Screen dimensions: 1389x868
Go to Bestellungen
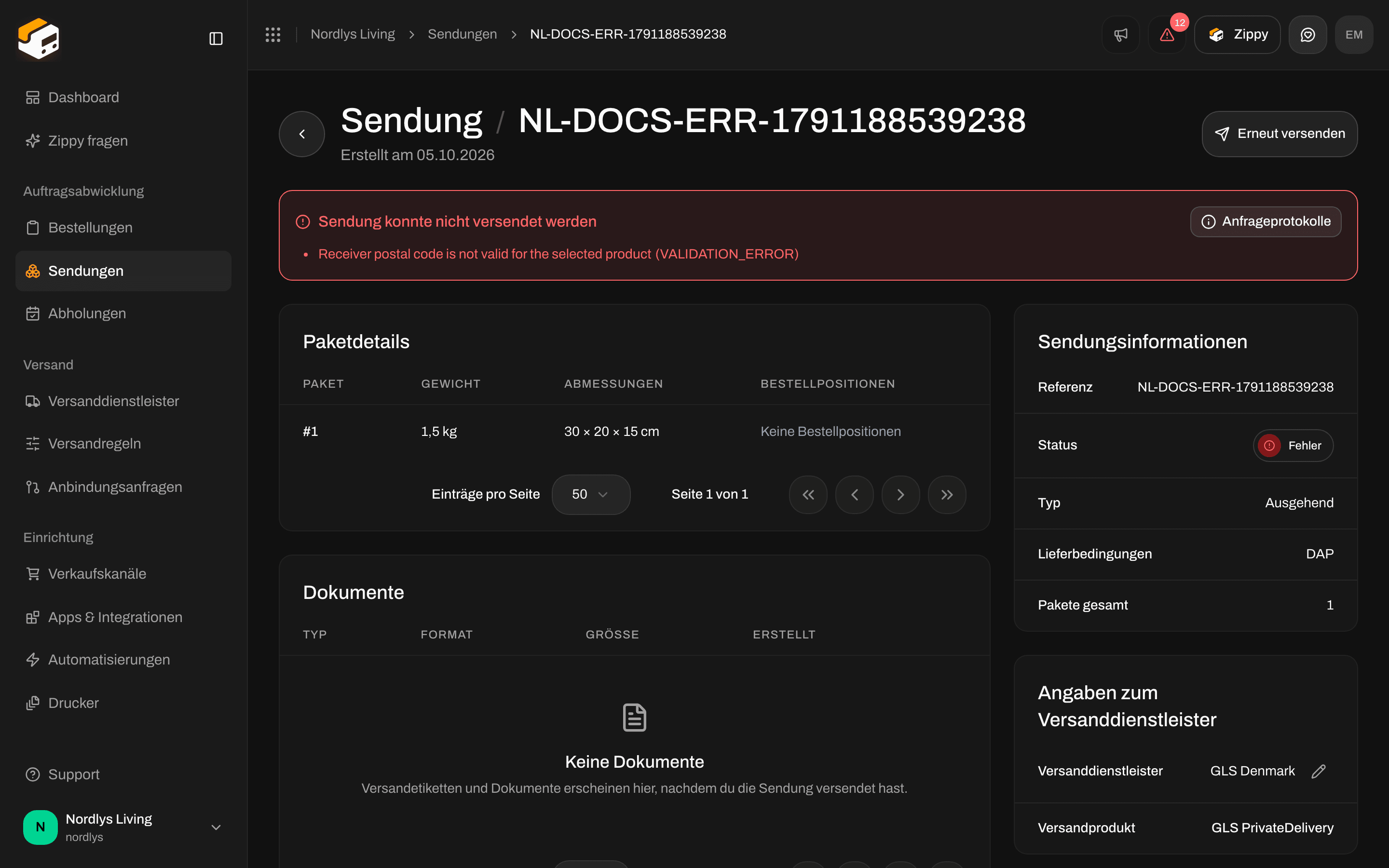(x=123, y=227)
